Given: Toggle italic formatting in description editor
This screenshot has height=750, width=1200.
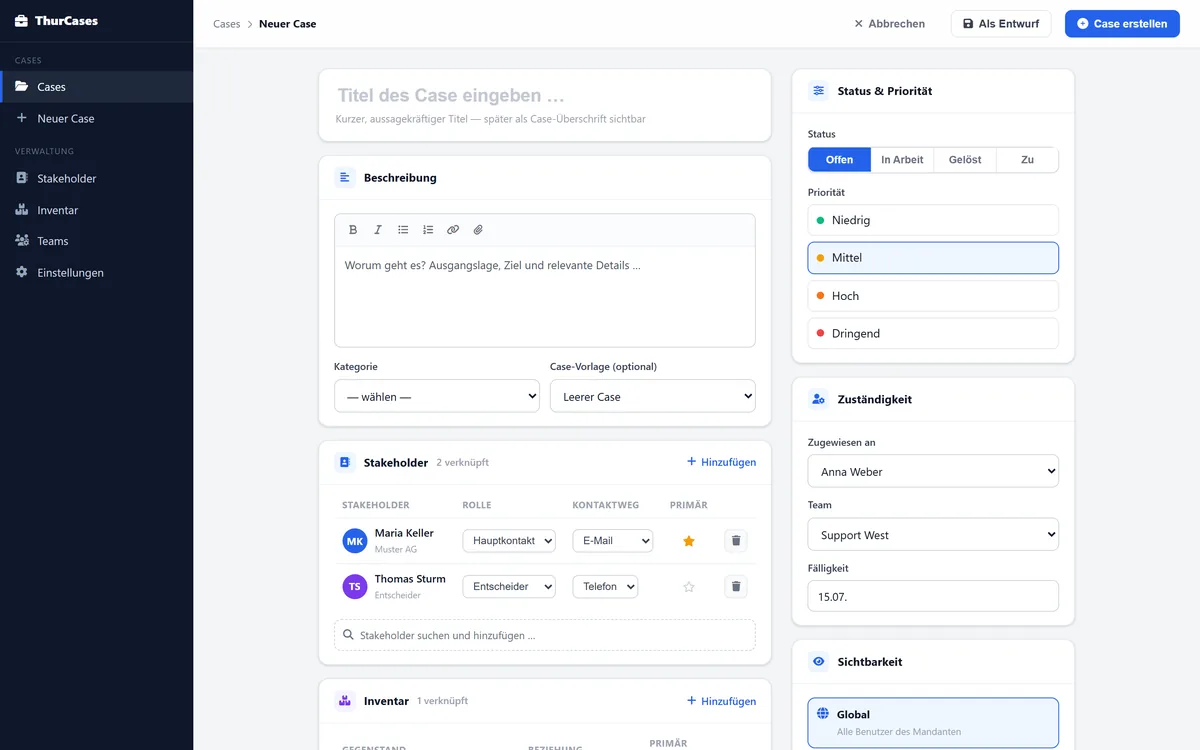Looking at the screenshot, I should coord(378,230).
